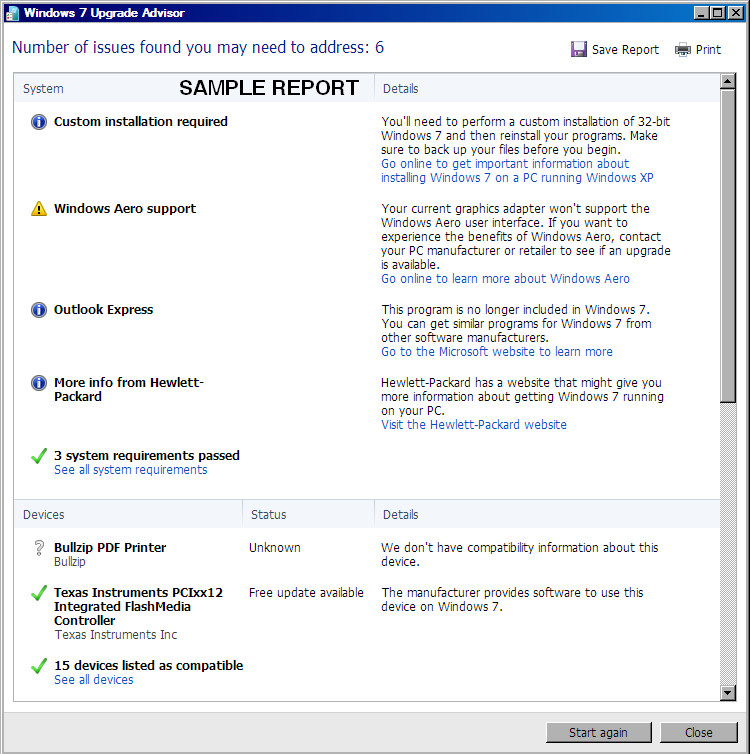Viewport: 750px width, 754px height.
Task: Open the See all devices link
Action: coord(94,680)
